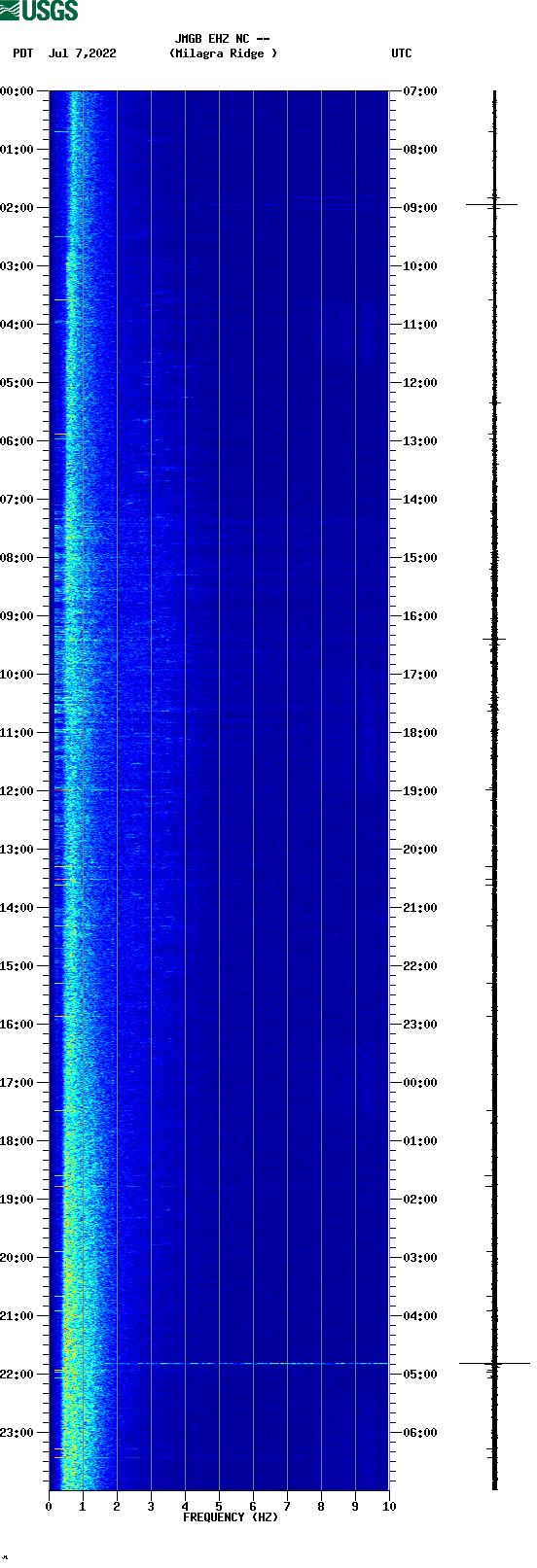Screen dimensions: 537x1568
Task: Click frequency axis tick label '10'
Action: tap(389, 1507)
